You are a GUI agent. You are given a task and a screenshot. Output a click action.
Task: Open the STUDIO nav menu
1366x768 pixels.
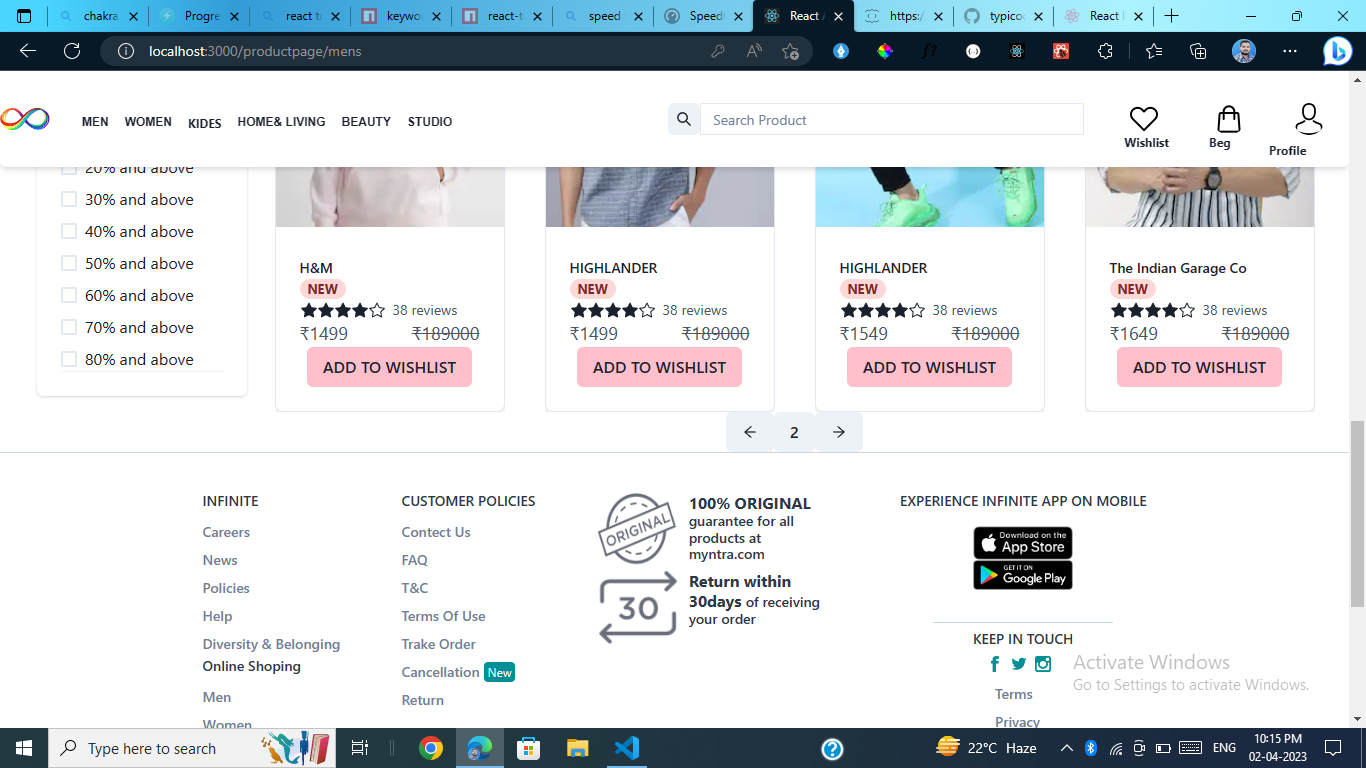coord(430,122)
